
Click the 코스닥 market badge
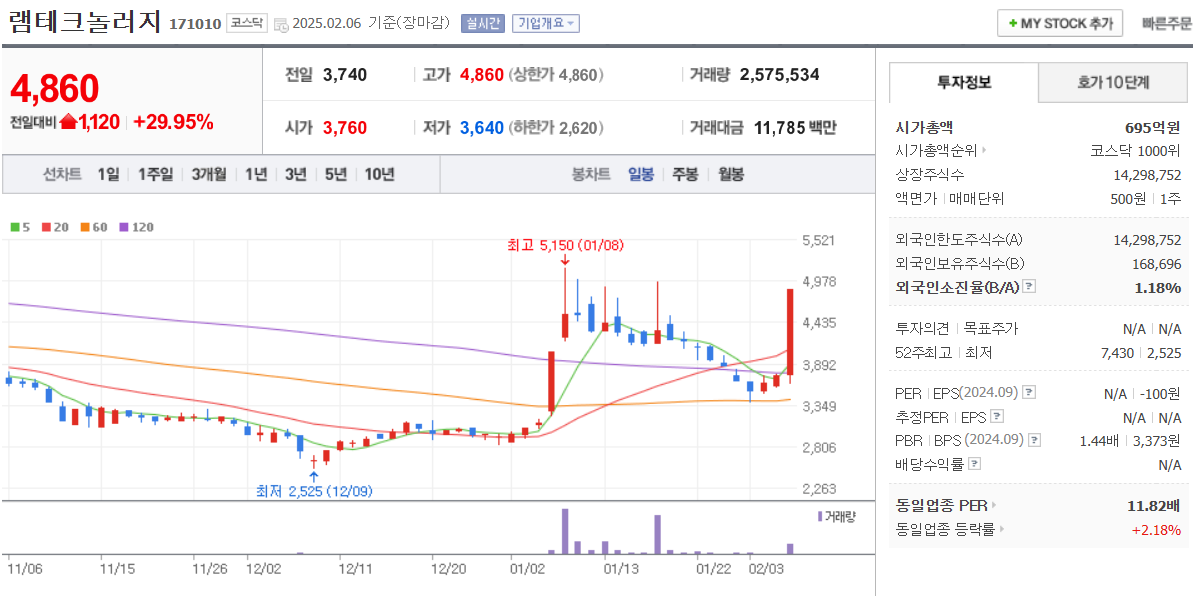click(x=247, y=23)
